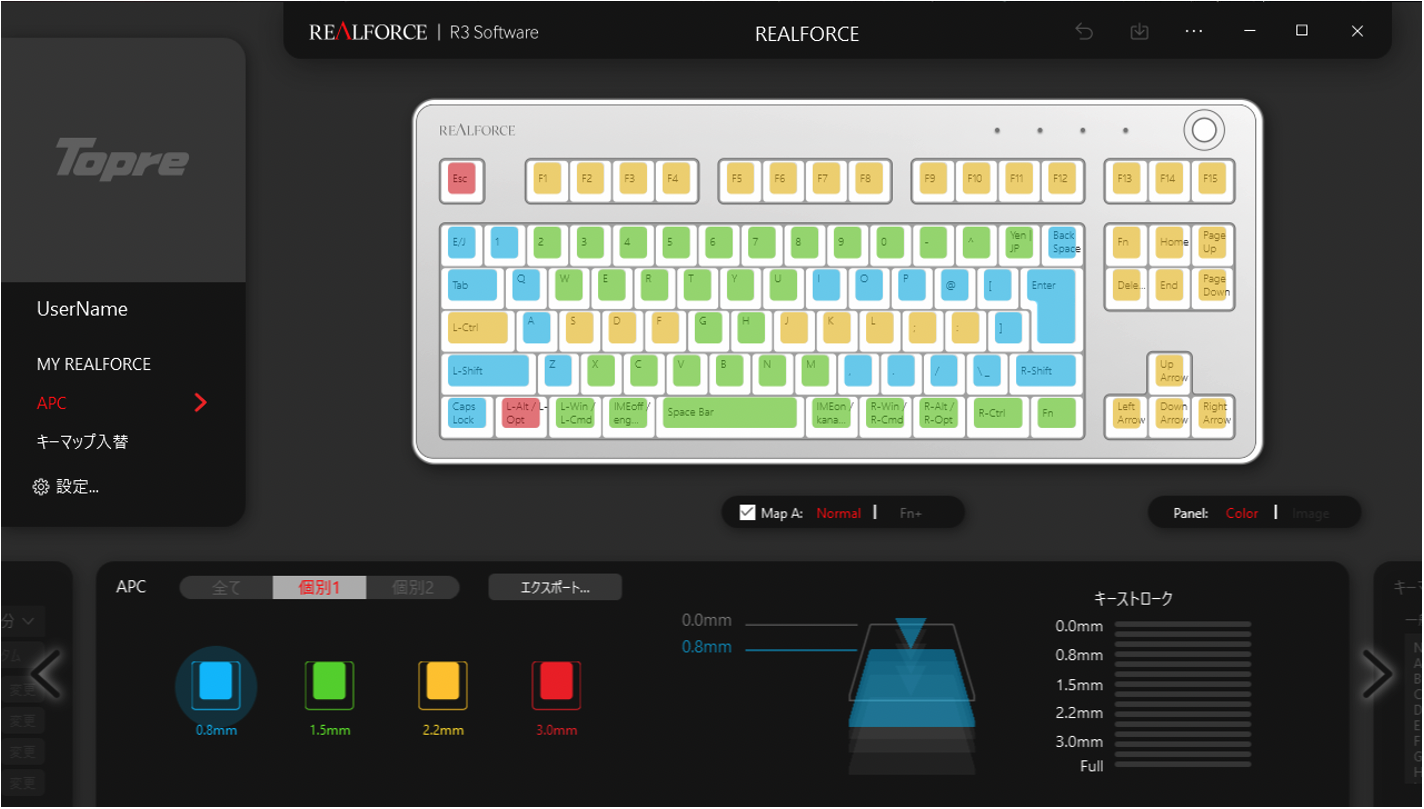Go to the next panel with the right arrow

click(1377, 675)
